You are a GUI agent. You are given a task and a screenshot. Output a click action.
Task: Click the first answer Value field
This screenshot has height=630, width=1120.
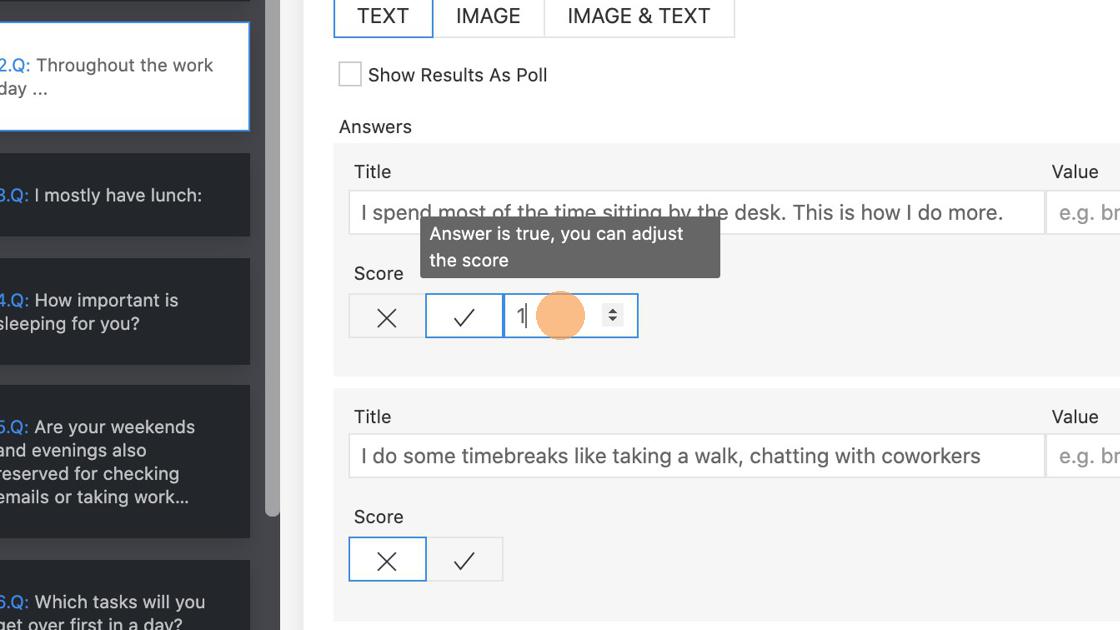(1084, 213)
